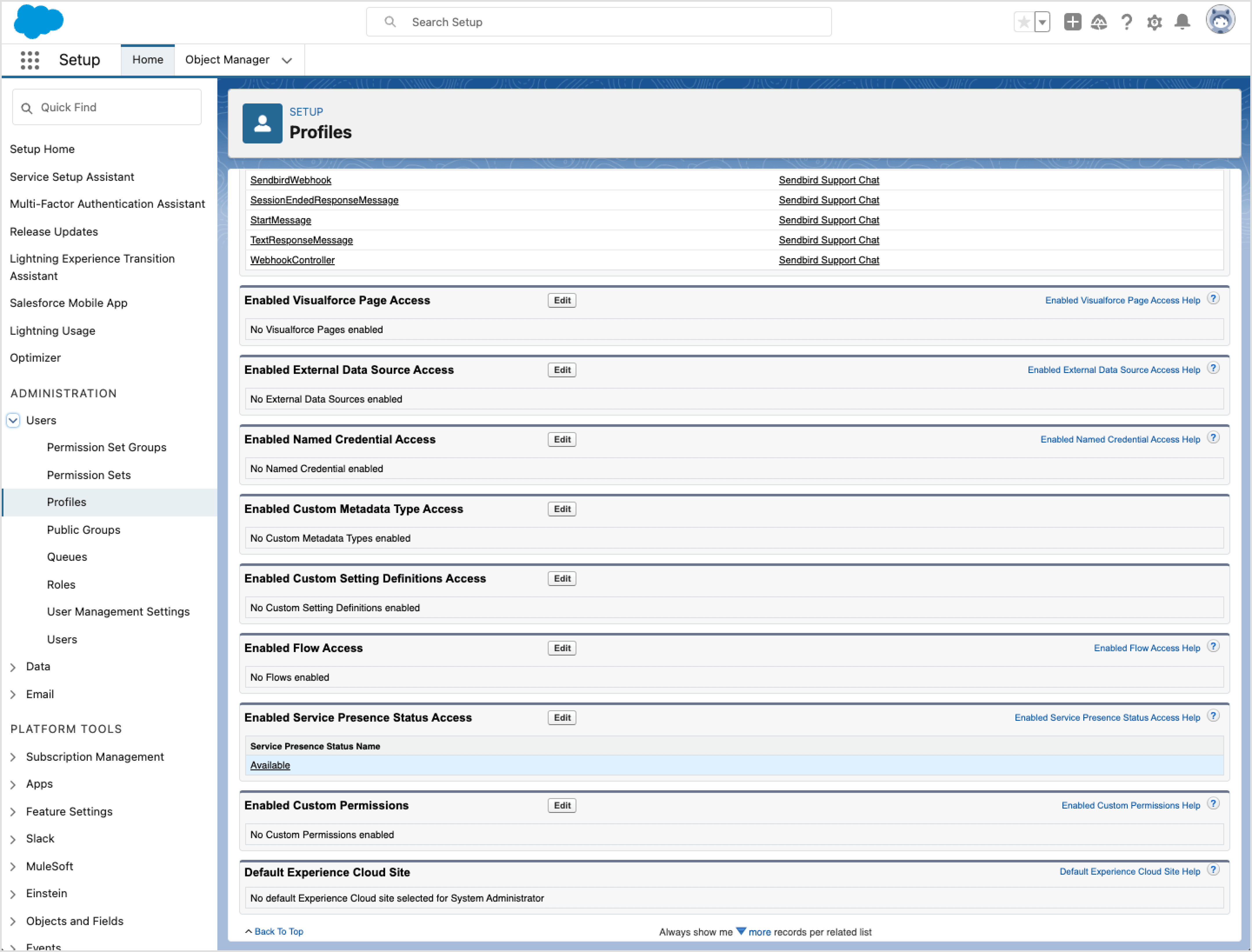This screenshot has width=1252, height=952.
Task: Open the Guidance Center cloud icon
Action: tap(1099, 22)
